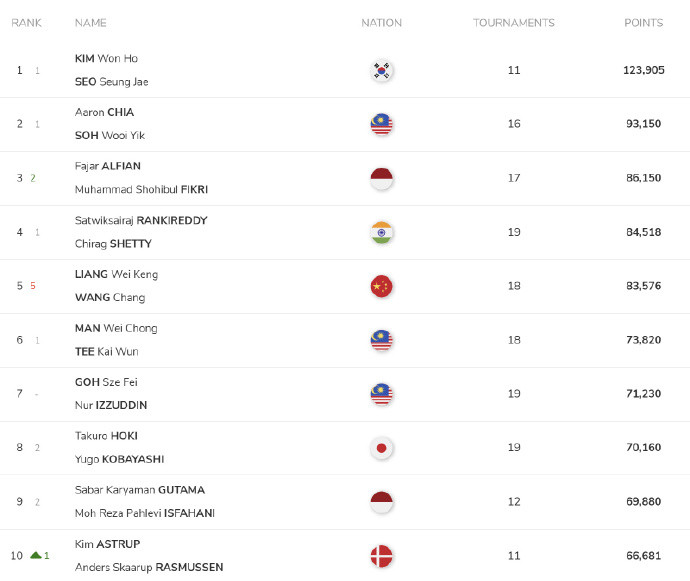
Task: Open Chirag SHETTY player link
Action: click(113, 244)
